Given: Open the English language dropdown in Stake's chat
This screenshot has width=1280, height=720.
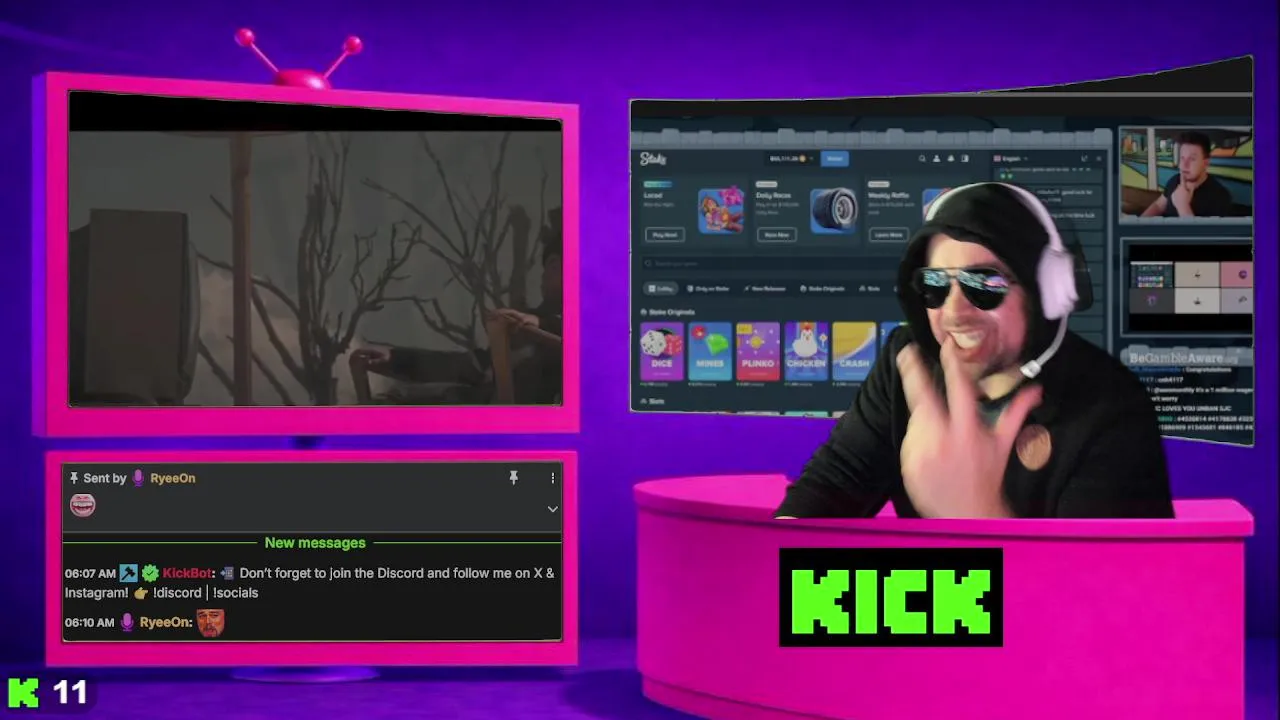Looking at the screenshot, I should [1010, 159].
